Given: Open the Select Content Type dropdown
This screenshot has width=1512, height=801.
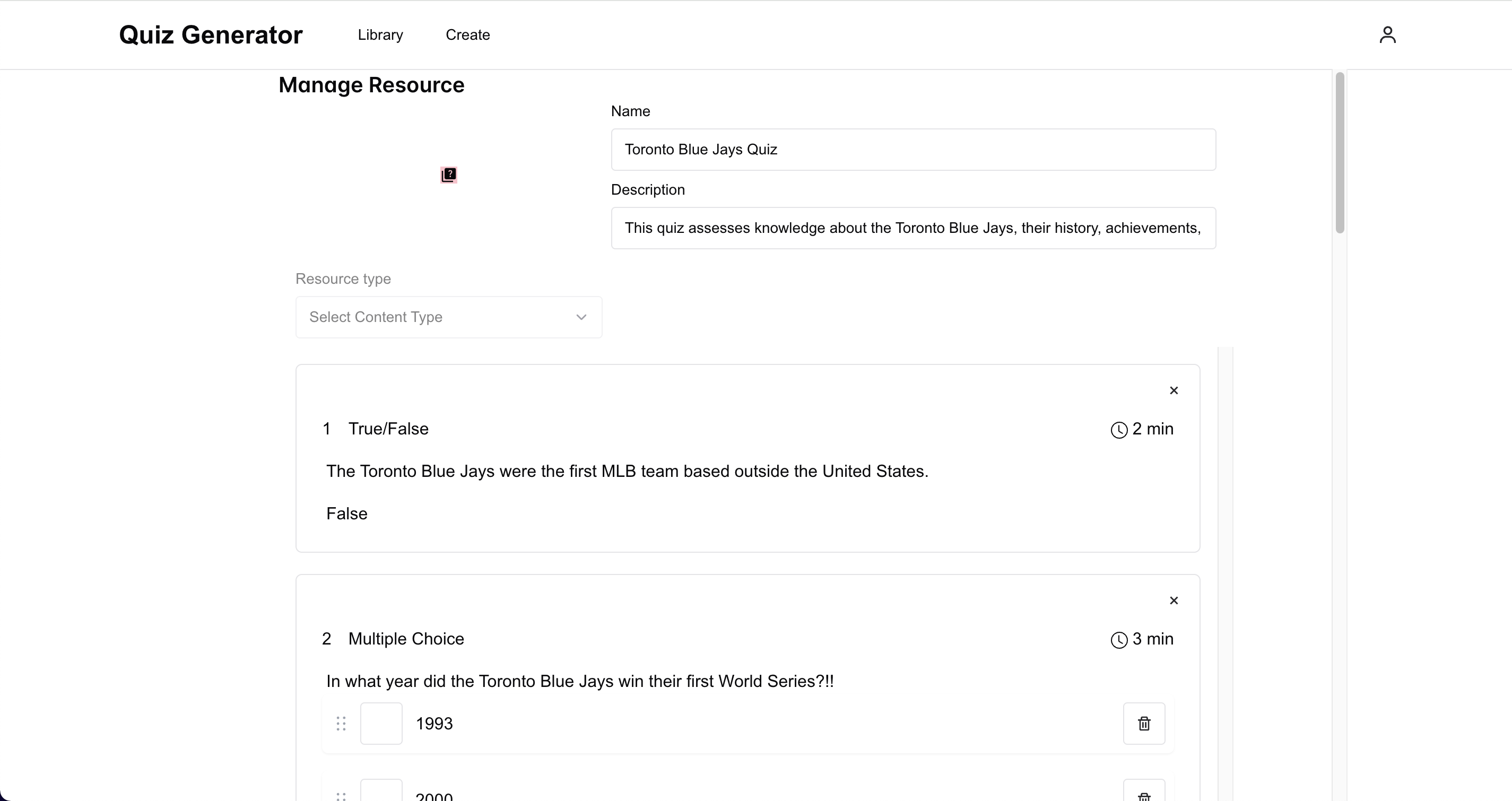Looking at the screenshot, I should [448, 317].
